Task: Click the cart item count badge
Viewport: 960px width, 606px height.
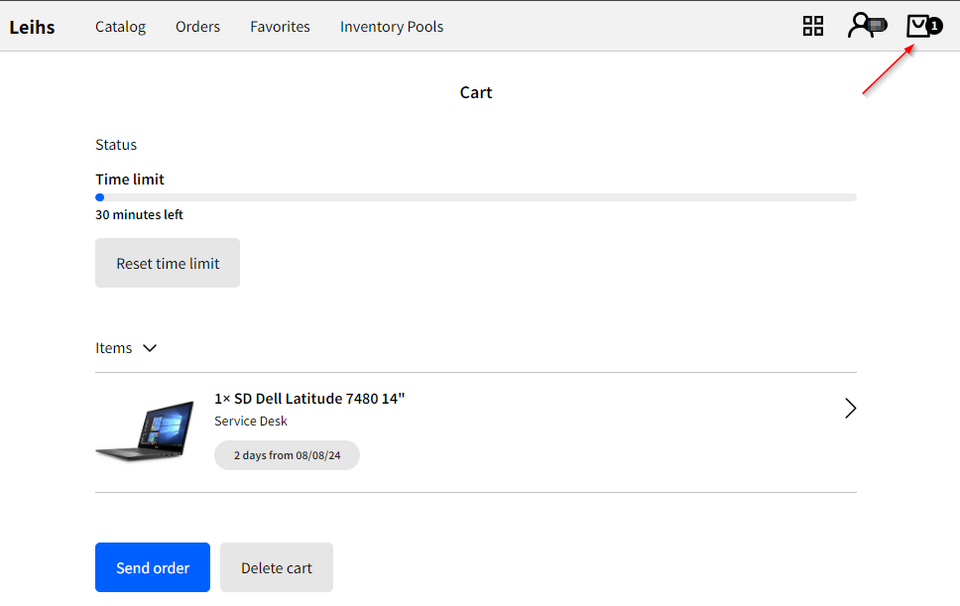Action: point(935,26)
